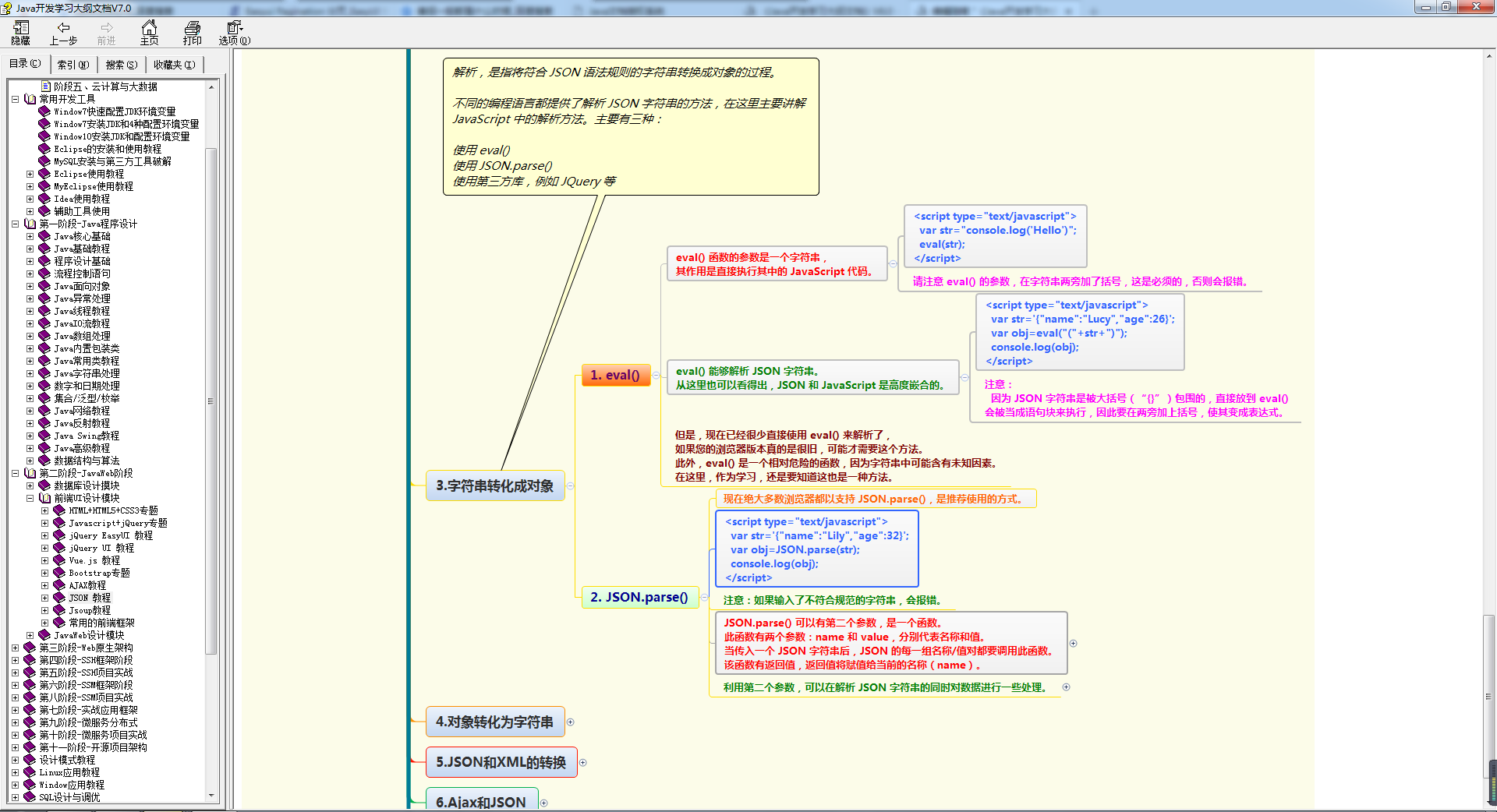The image size is (1497, 812).
Task: Go back with the 上一步 toolbar icon
Action: point(63,33)
